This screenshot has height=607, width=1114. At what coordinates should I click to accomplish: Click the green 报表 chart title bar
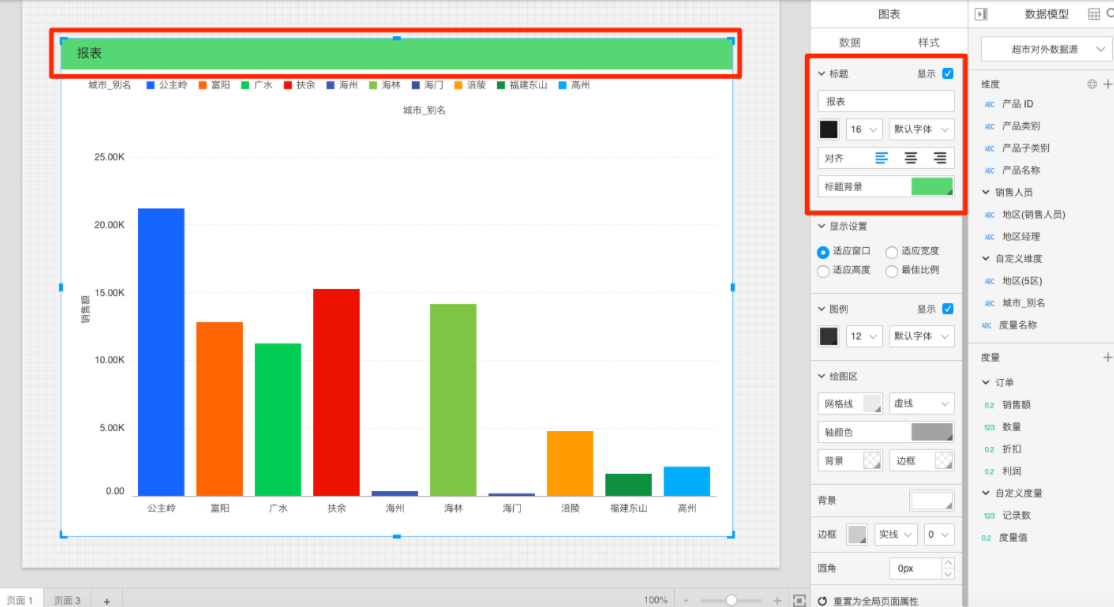coord(396,53)
